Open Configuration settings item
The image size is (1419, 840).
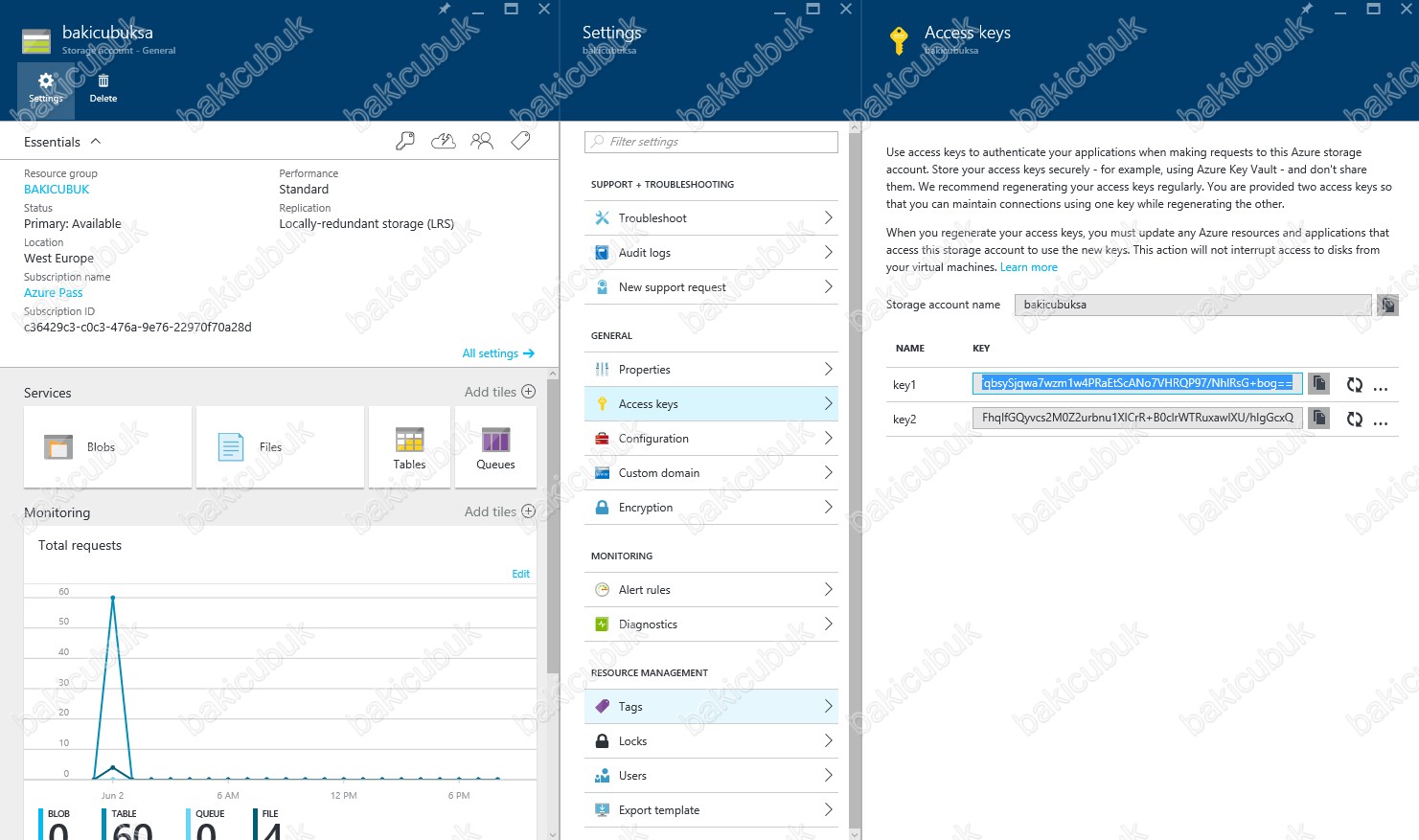point(711,439)
